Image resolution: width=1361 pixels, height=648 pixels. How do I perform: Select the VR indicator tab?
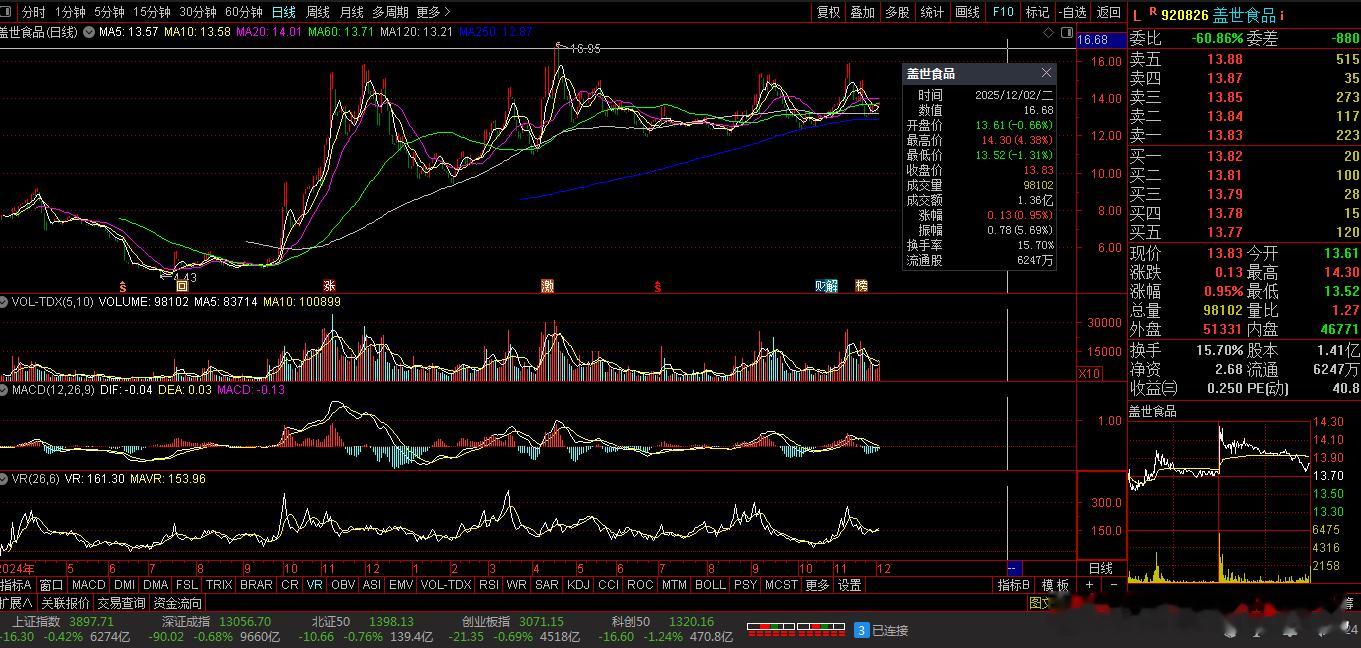315,585
